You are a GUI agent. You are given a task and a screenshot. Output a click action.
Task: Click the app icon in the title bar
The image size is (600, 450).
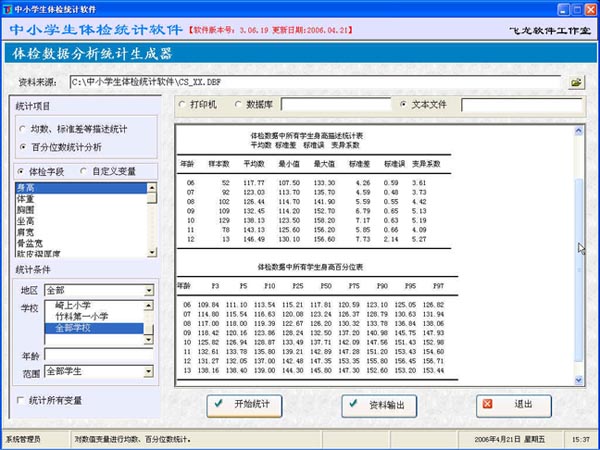(x=8, y=8)
